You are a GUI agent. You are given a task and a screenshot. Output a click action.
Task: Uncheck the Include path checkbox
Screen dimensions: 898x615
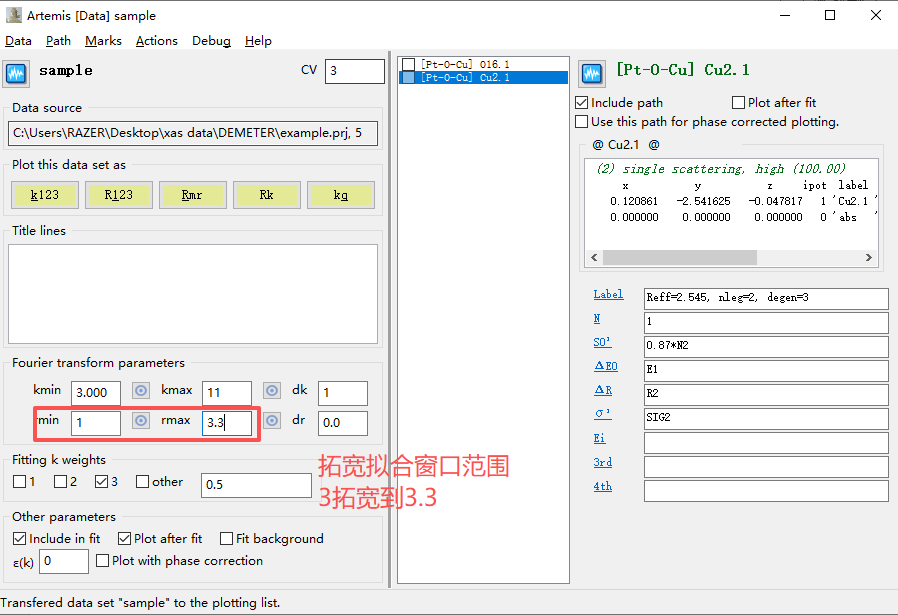tap(582, 102)
